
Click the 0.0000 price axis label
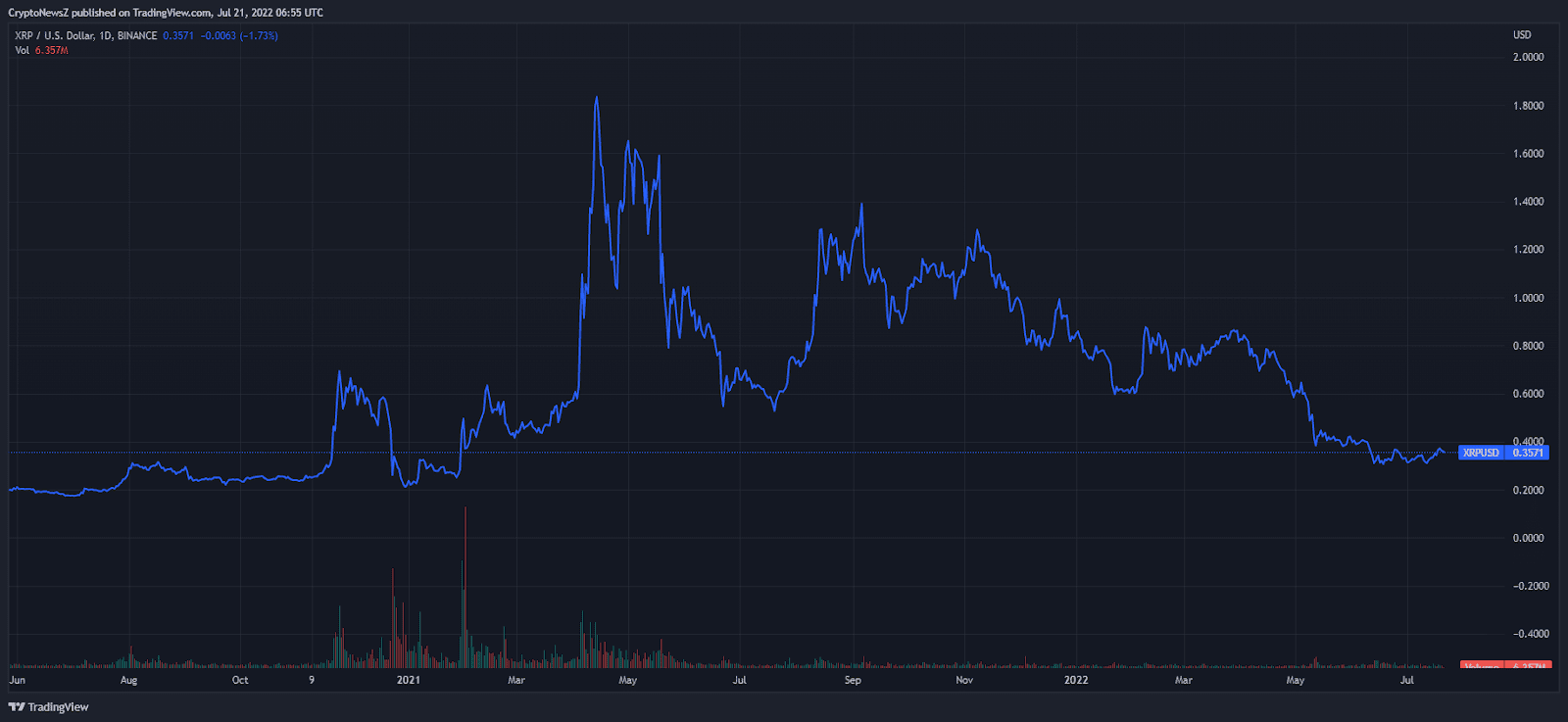tap(1529, 538)
